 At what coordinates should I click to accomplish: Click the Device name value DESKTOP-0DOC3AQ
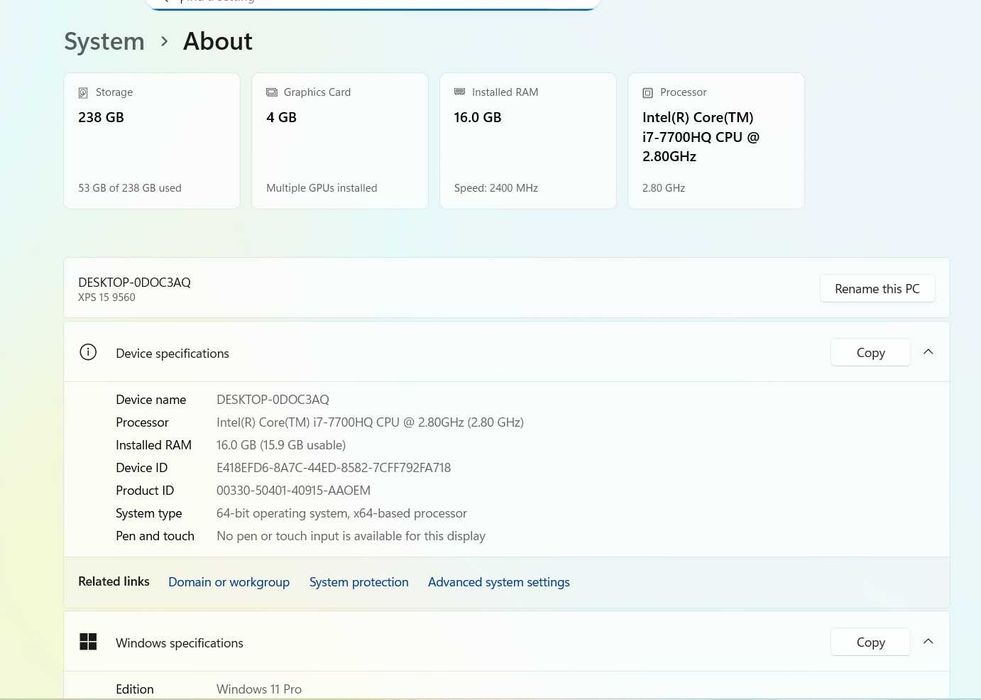coord(273,400)
